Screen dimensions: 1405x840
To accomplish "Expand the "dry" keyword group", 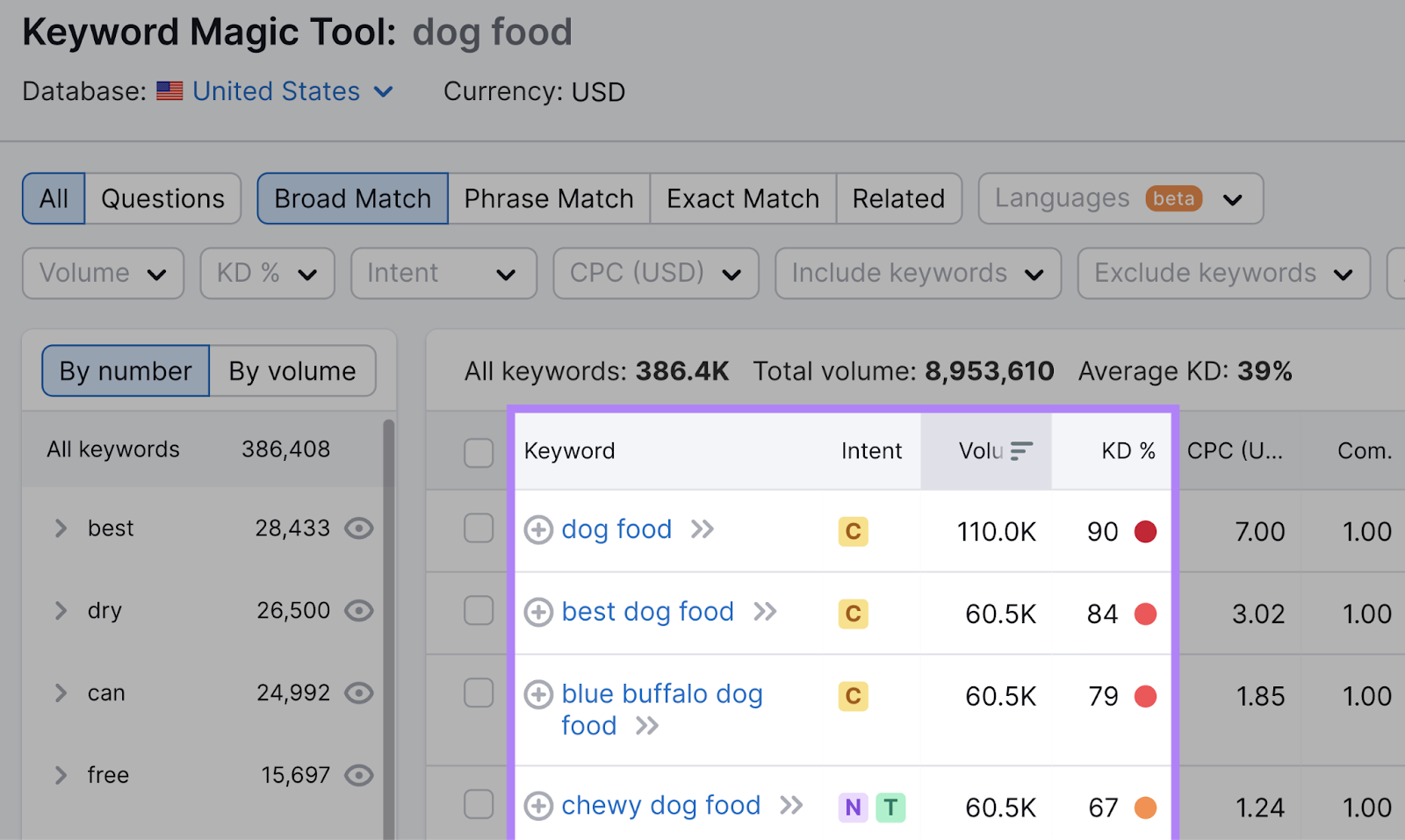I will [61, 610].
